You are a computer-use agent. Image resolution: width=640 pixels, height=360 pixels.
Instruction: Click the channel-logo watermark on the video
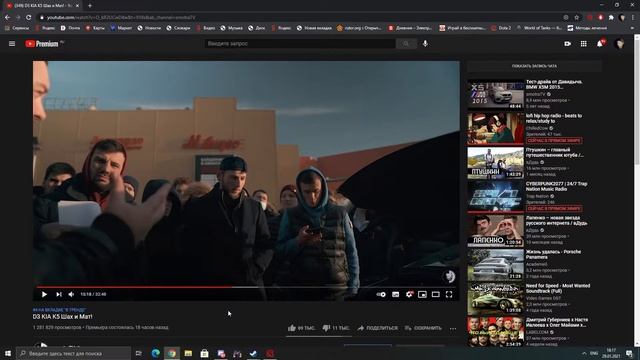click(x=449, y=276)
